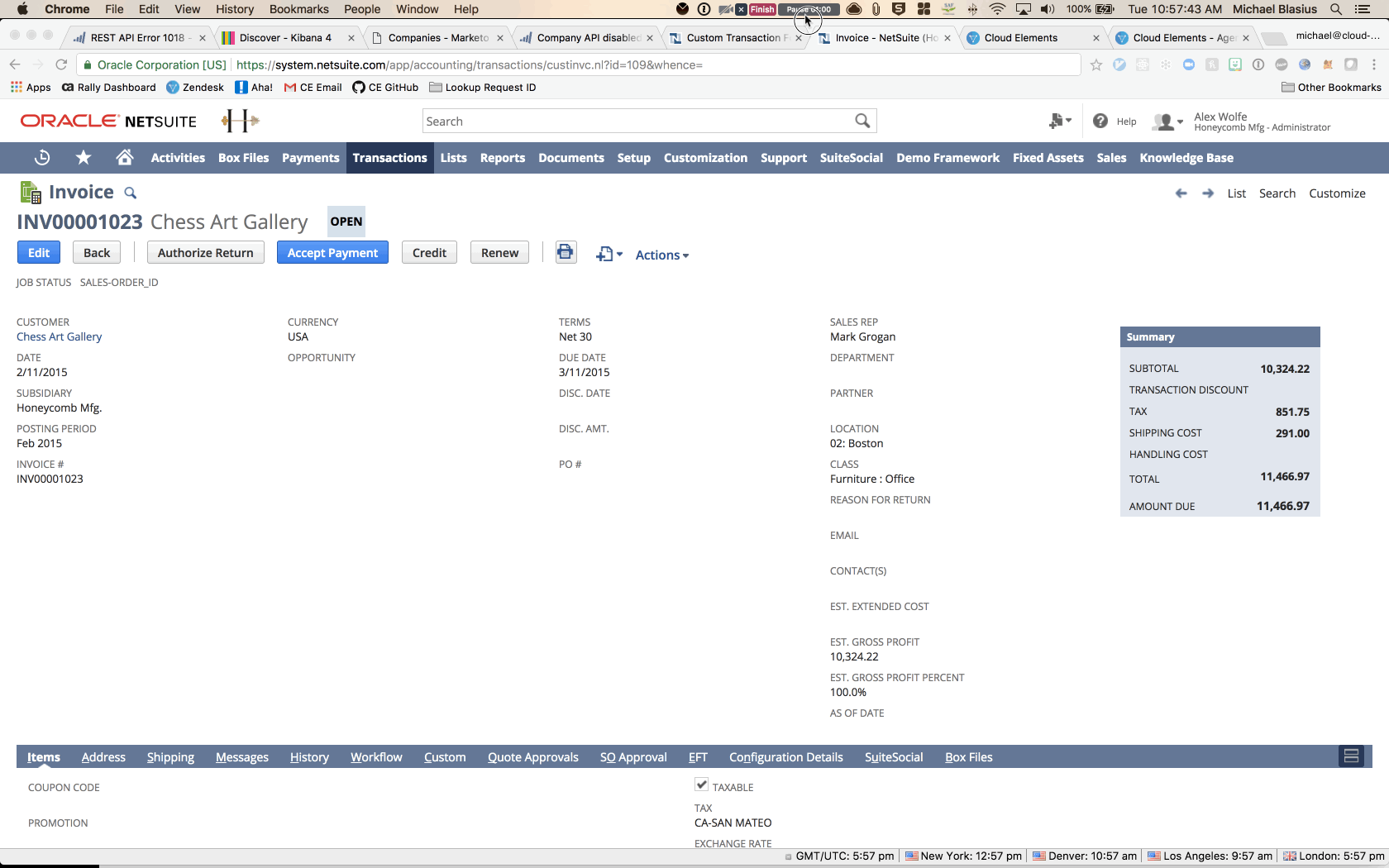Switch to the Configuration Details subtab
Screen dimensions: 1389x868
(x=786, y=757)
